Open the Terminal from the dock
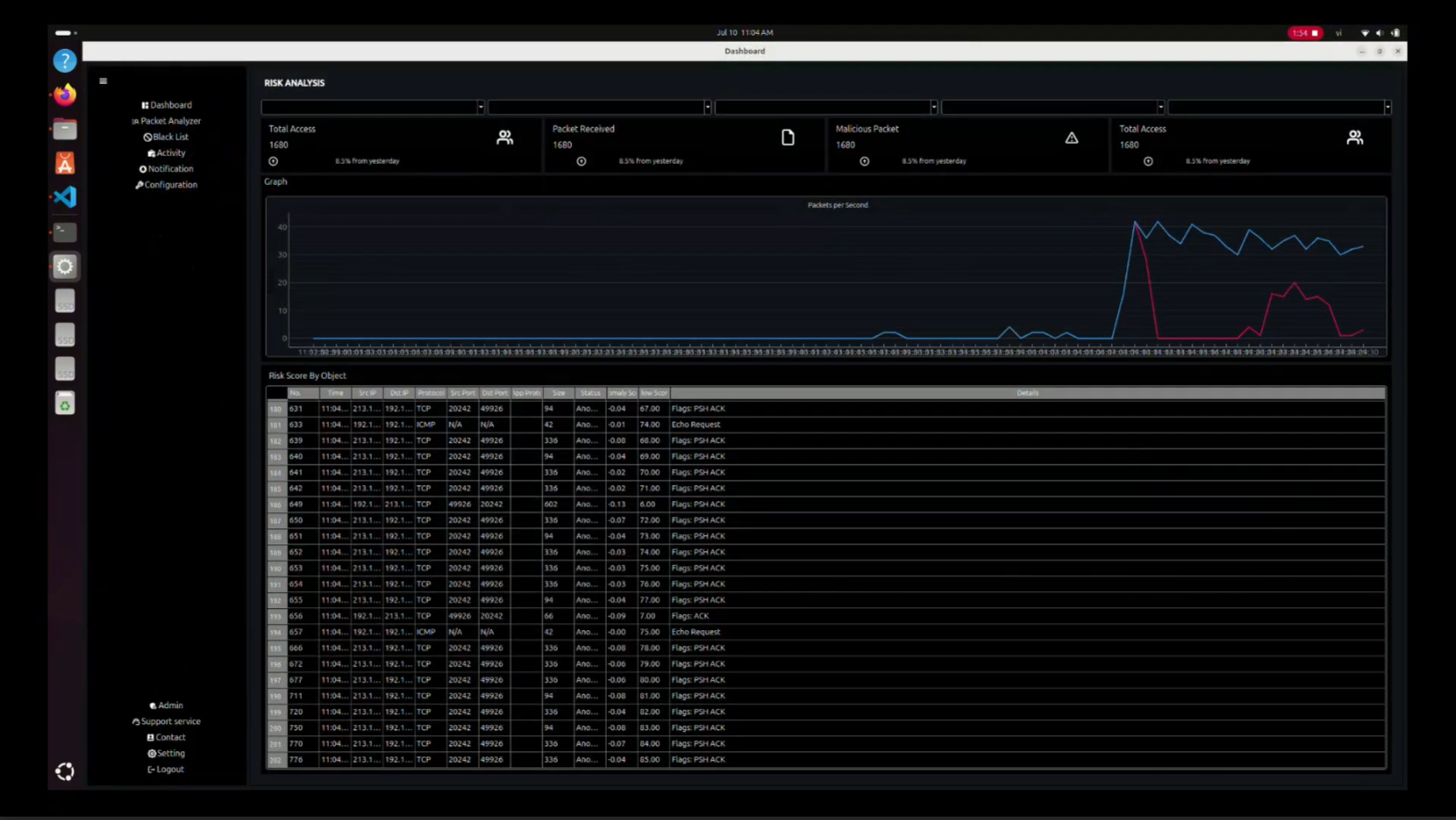Viewport: 1456px width, 820px height. coord(65,231)
